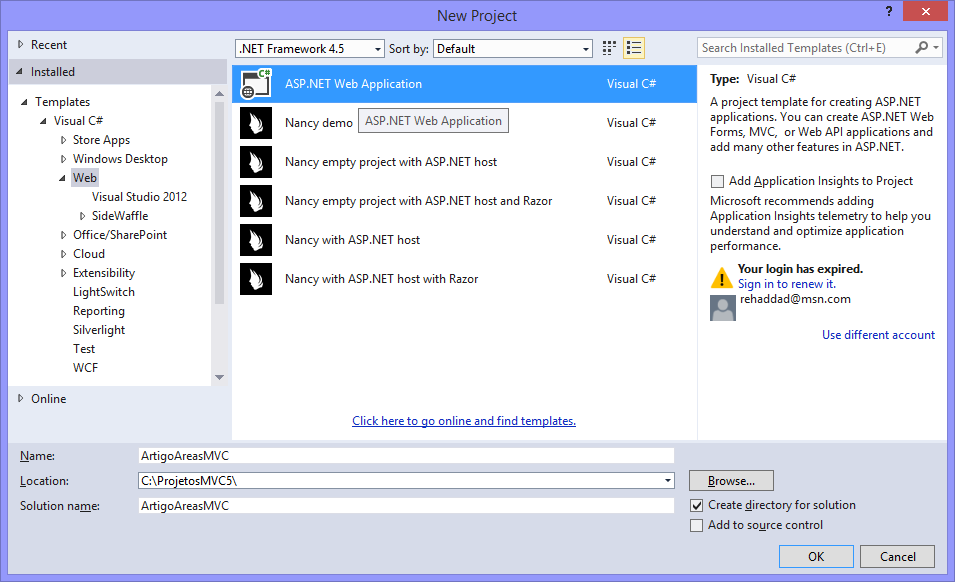Collapse the Templates tree node
The height and width of the screenshot is (582, 955).
pos(24,102)
